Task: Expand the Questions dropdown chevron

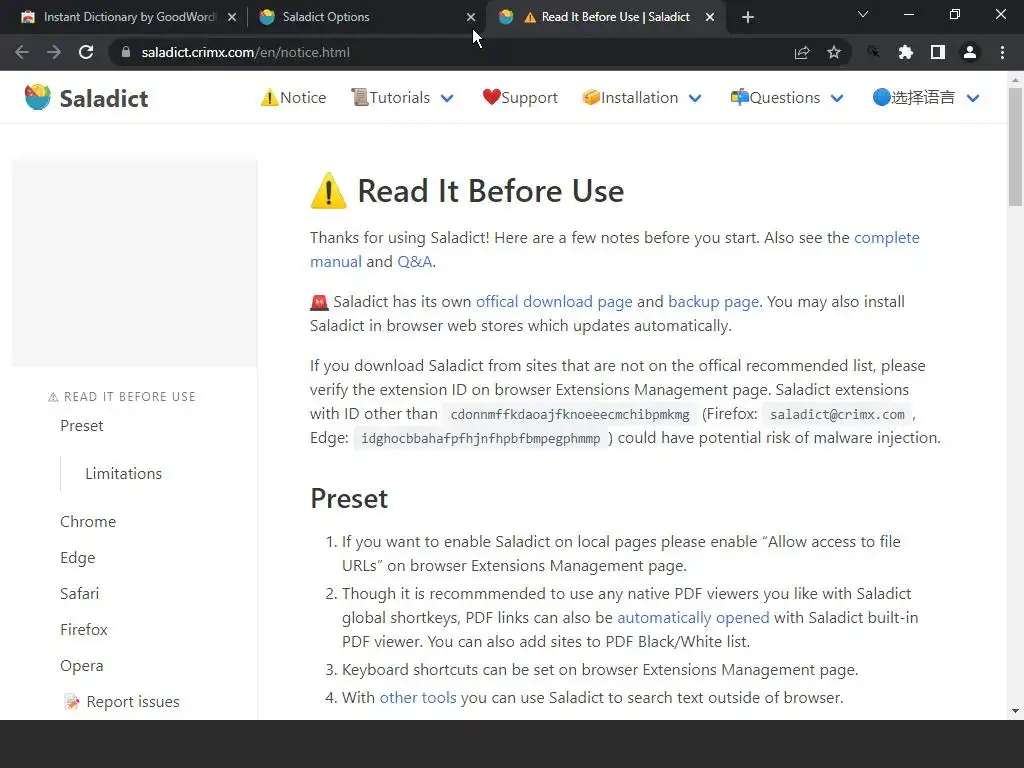Action: point(837,98)
